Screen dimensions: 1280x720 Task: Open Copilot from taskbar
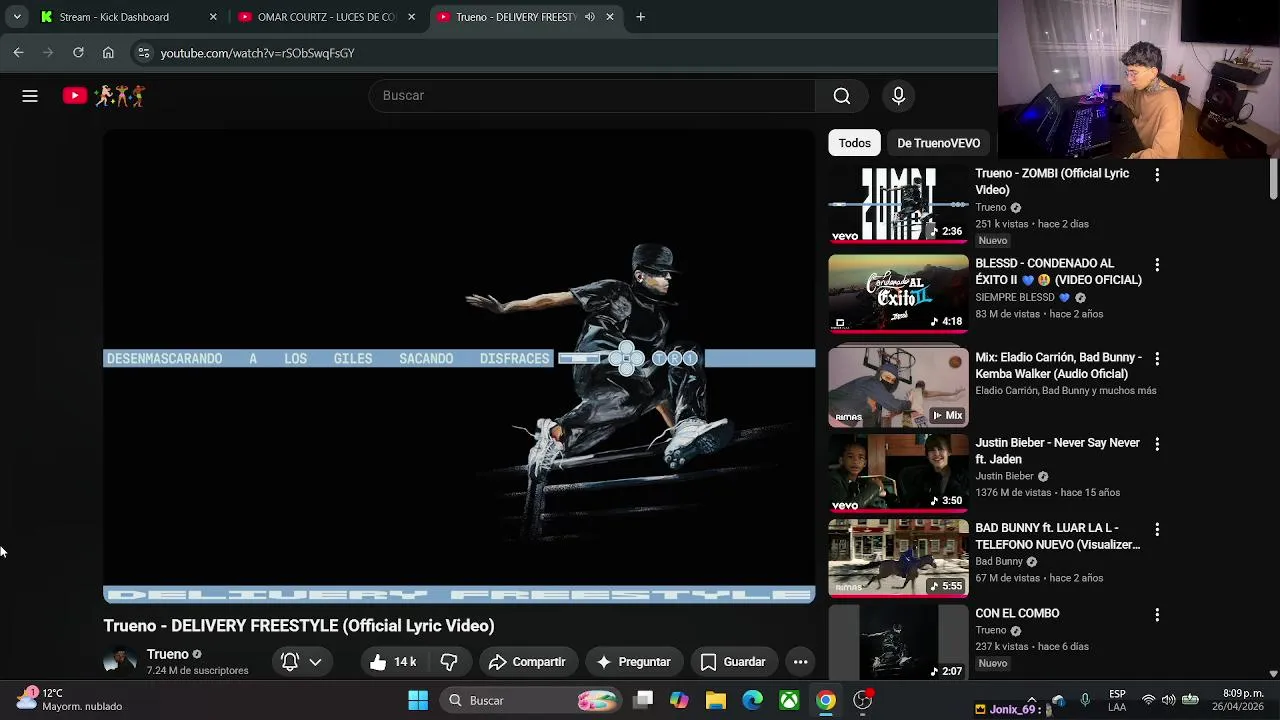click(679, 700)
